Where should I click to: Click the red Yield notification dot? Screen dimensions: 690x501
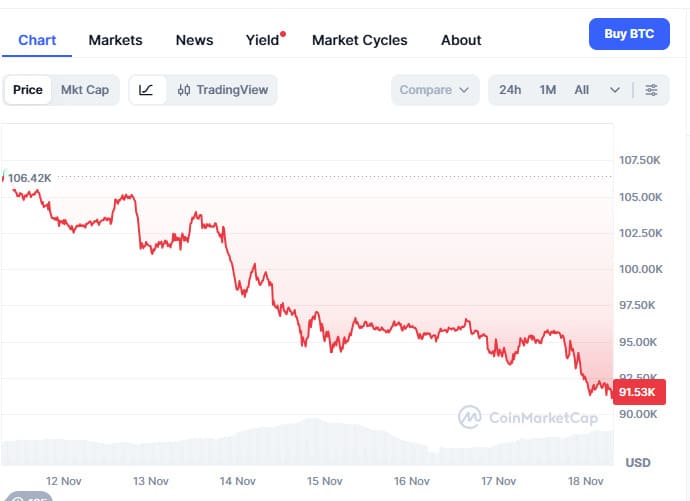(283, 34)
